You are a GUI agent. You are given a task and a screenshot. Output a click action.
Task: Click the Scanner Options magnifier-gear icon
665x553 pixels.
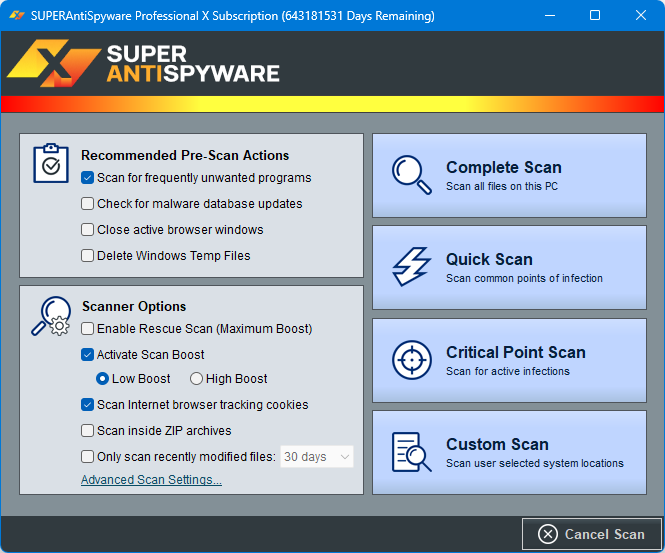51,316
